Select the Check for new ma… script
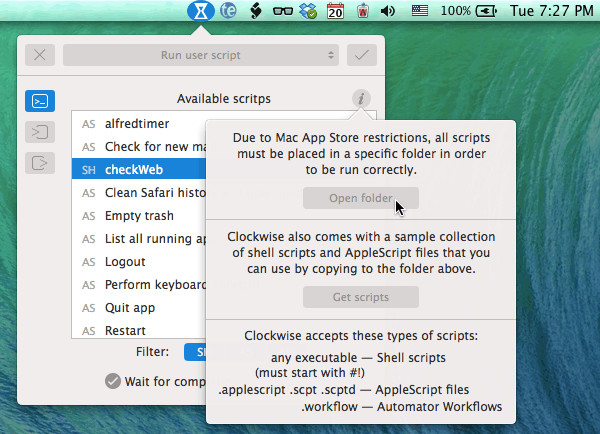 [x=139, y=147]
